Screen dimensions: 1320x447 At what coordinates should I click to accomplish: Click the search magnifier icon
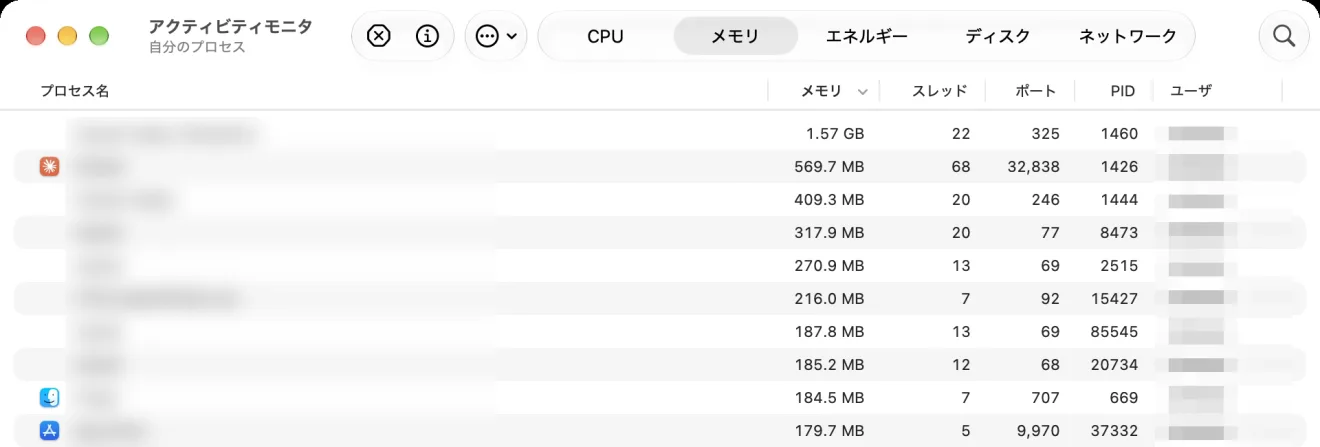[1284, 36]
